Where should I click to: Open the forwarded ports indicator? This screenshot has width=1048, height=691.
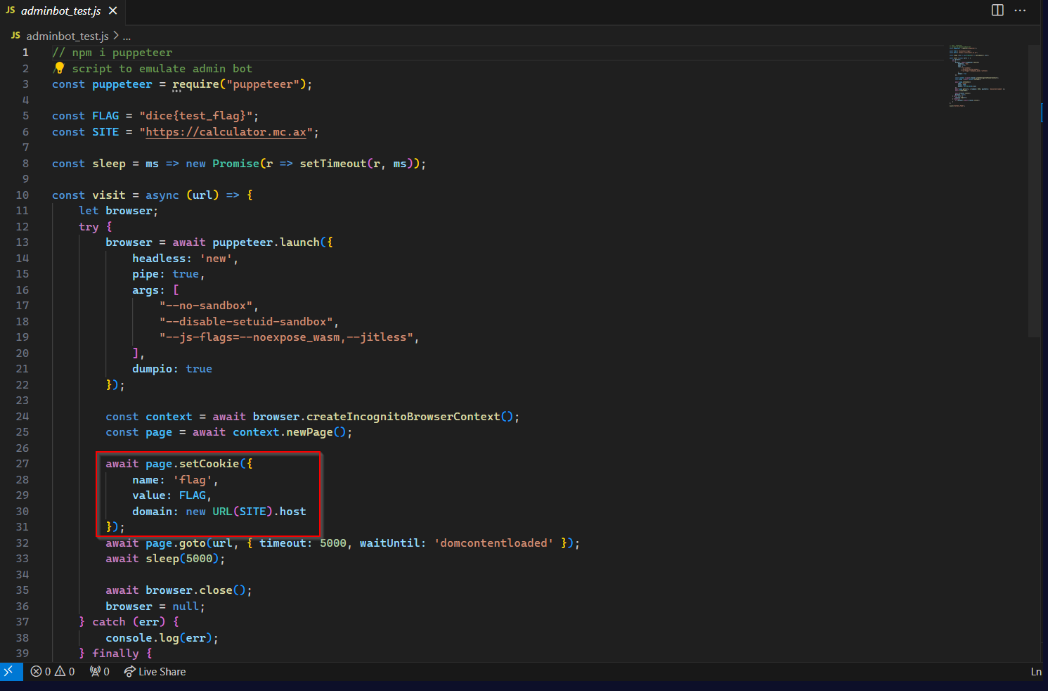coord(99,672)
